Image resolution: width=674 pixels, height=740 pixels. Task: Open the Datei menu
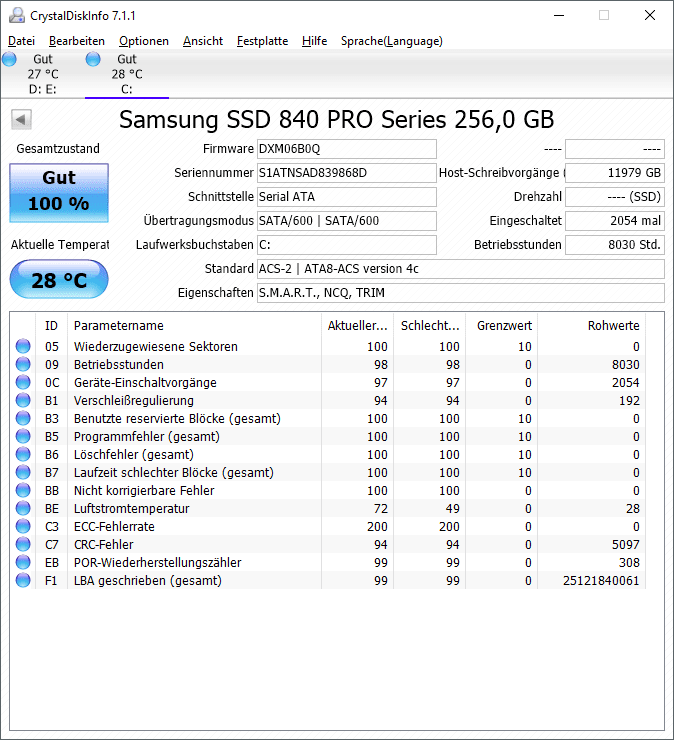(22, 41)
